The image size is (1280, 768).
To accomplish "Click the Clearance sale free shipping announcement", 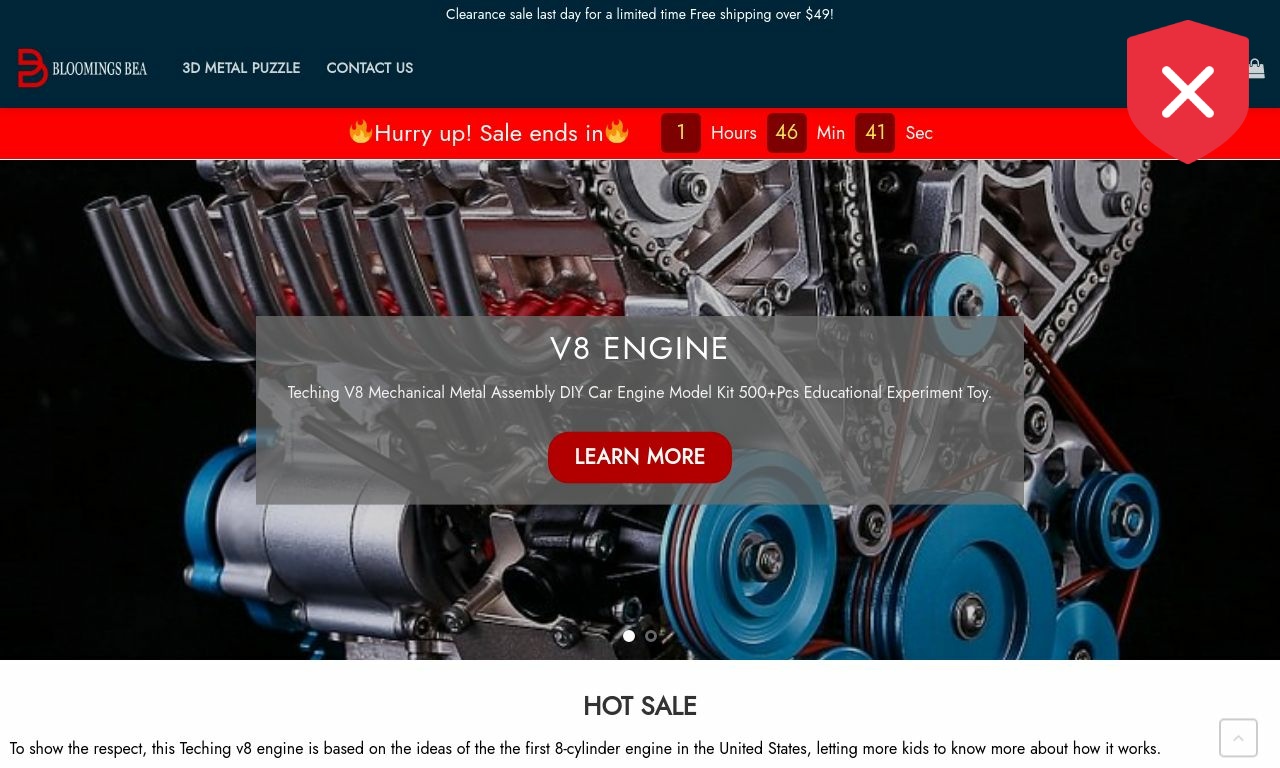I will point(640,14).
